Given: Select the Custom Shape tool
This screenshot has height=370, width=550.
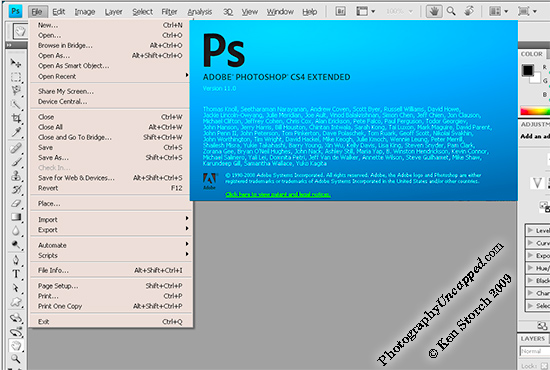Looking at the screenshot, I should pyautogui.click(x=15, y=302).
